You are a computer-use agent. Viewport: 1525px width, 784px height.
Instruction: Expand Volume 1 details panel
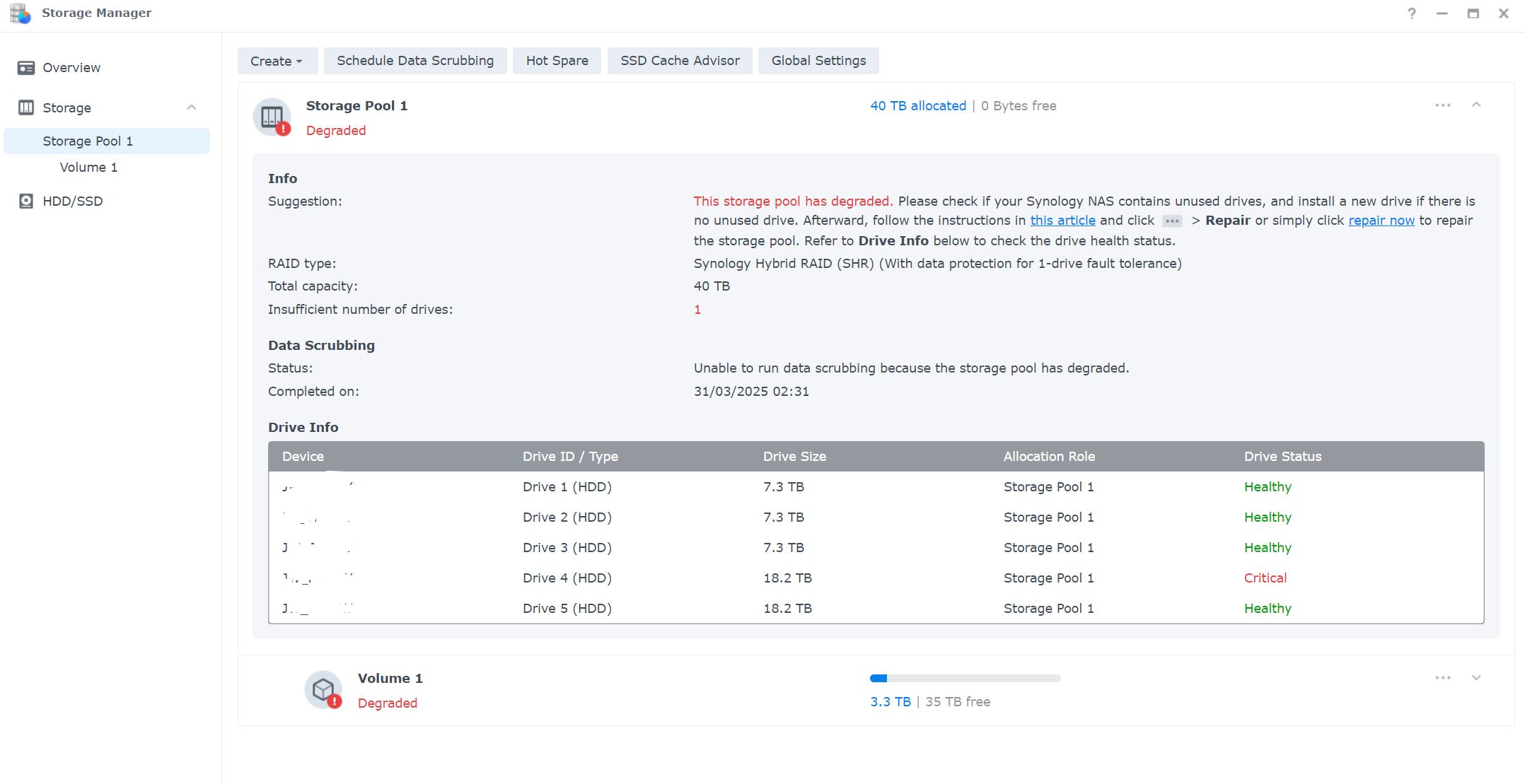coord(1476,677)
